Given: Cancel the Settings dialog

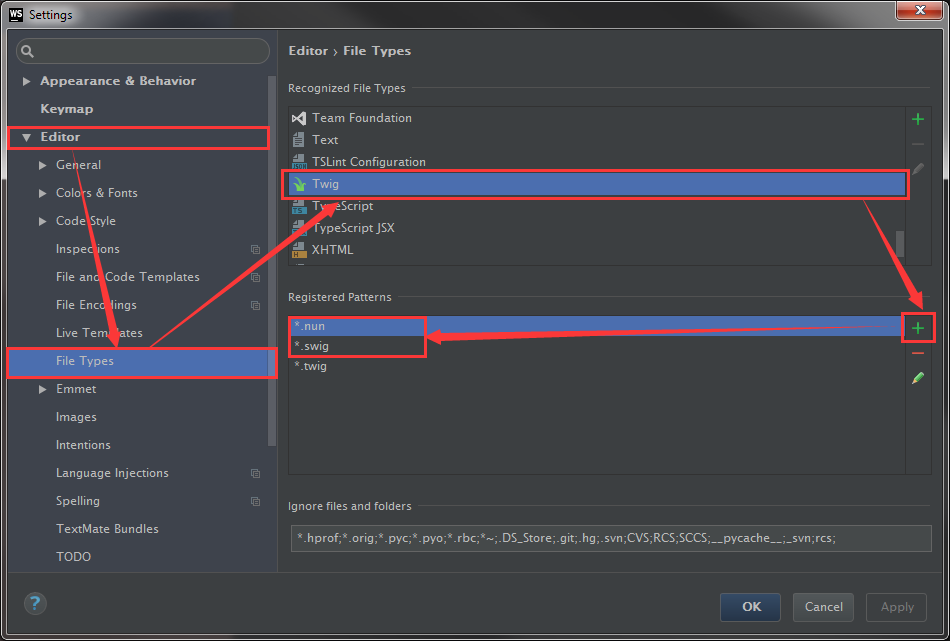Looking at the screenshot, I should 823,607.
